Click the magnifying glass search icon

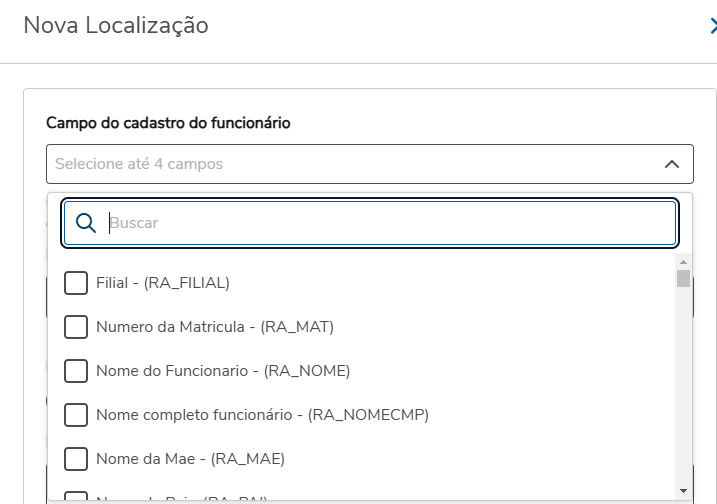(x=86, y=223)
